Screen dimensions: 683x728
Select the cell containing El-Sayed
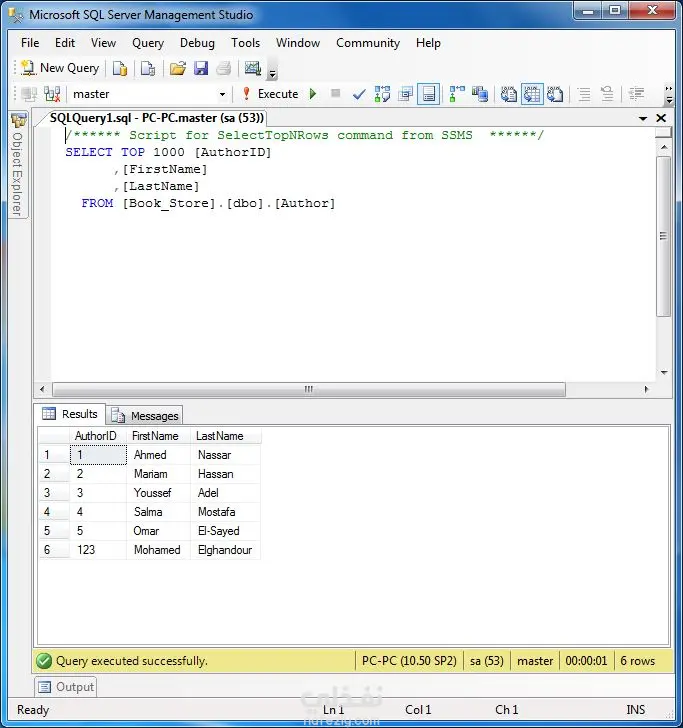click(x=226, y=531)
